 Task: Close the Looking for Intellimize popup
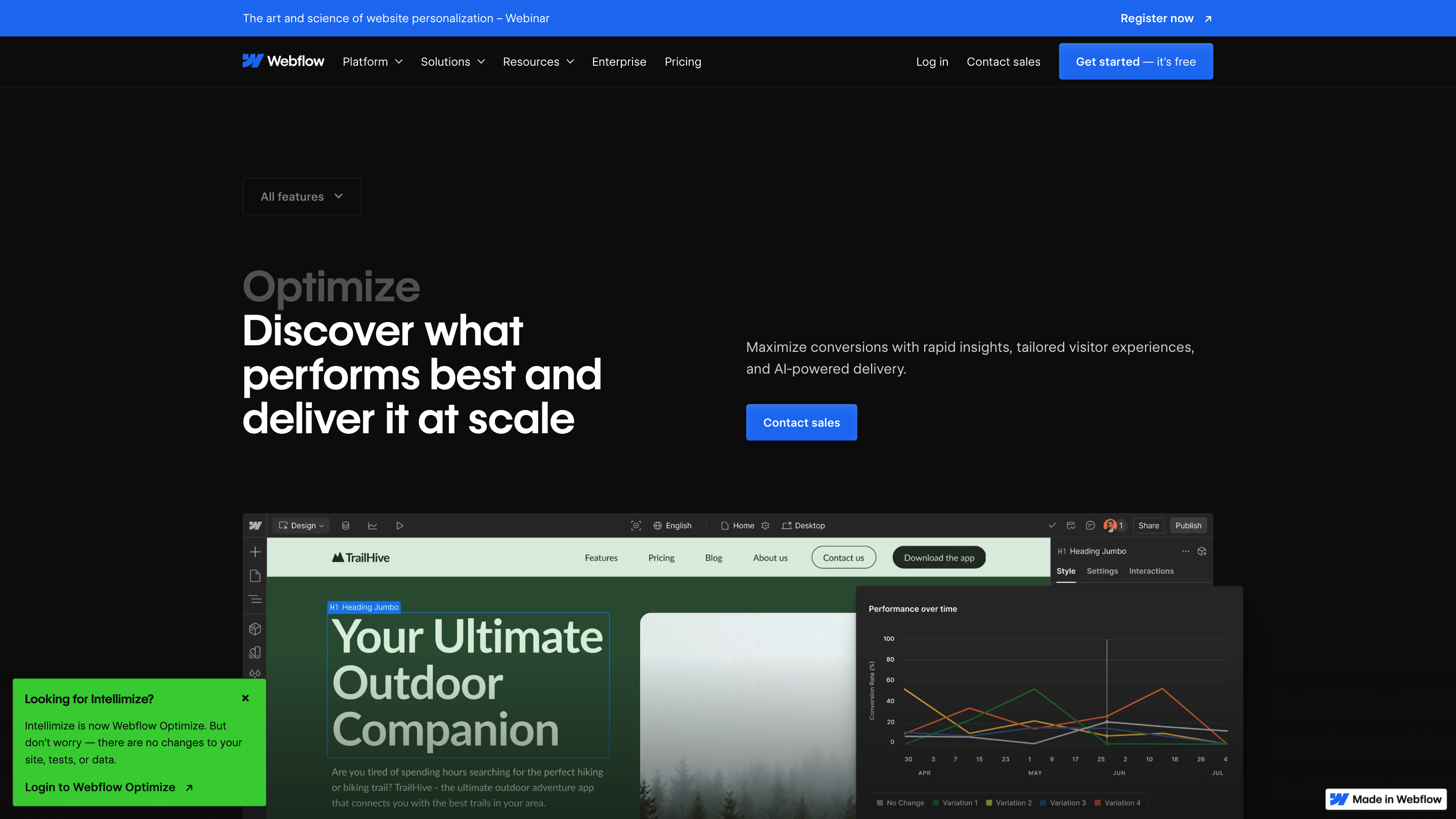245,698
